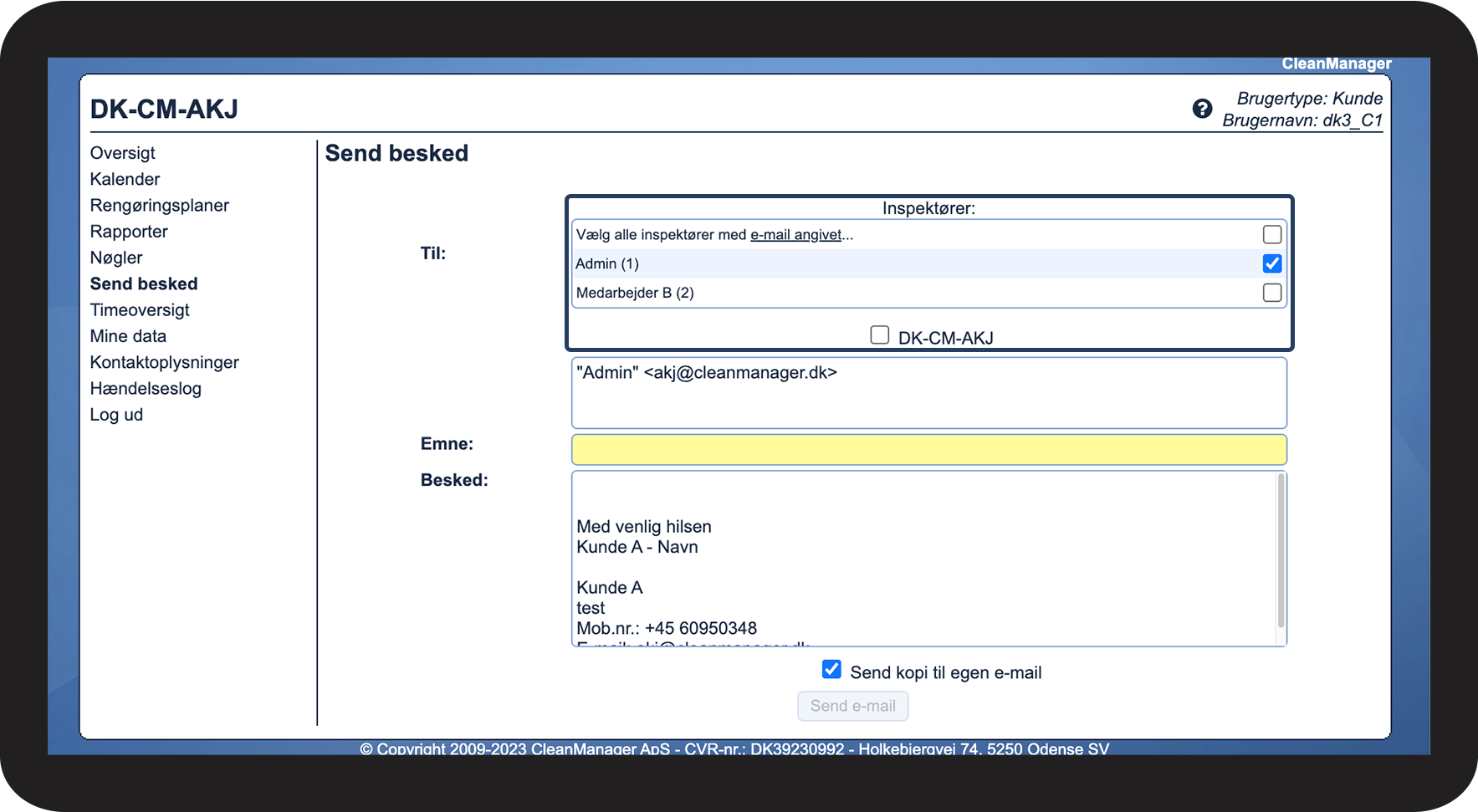Open the Timeoversigt page
Viewport: 1478px width, 812px height.
tap(140, 310)
